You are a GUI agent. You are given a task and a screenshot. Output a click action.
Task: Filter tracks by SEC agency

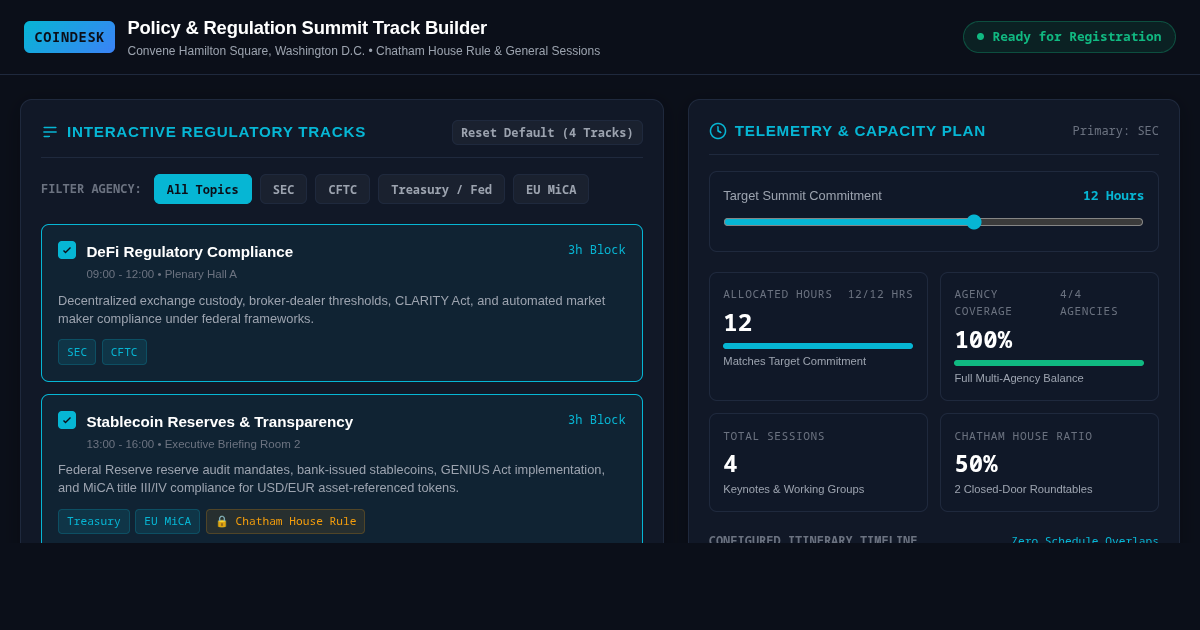point(284,189)
